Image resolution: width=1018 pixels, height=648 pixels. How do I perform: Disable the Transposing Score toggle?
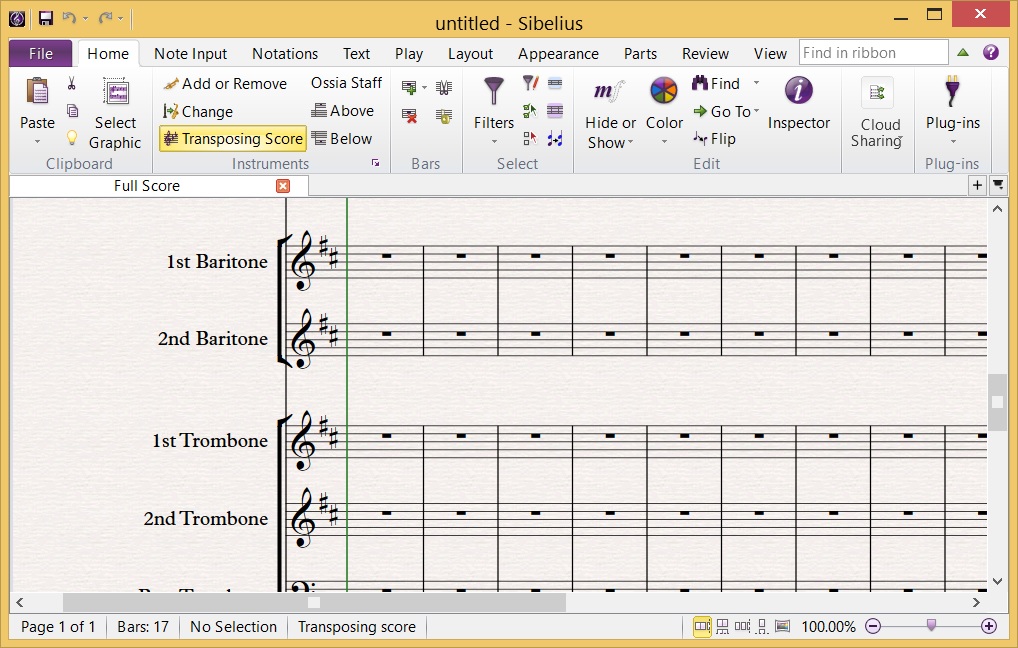pyautogui.click(x=232, y=138)
